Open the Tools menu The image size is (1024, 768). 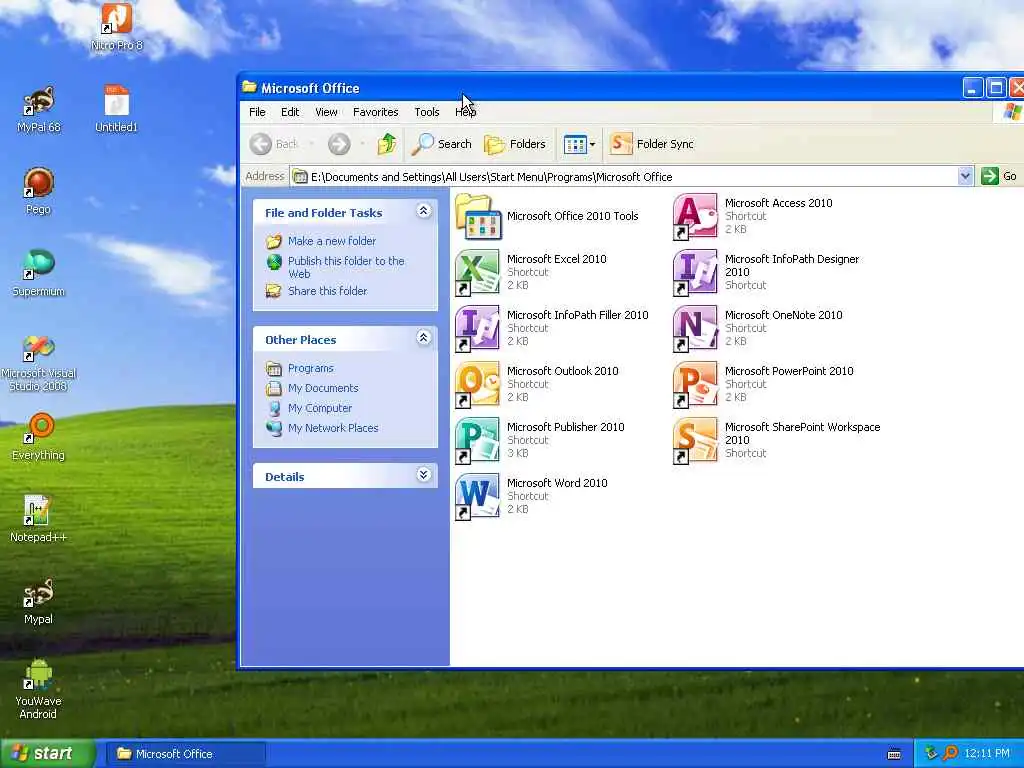[426, 112]
